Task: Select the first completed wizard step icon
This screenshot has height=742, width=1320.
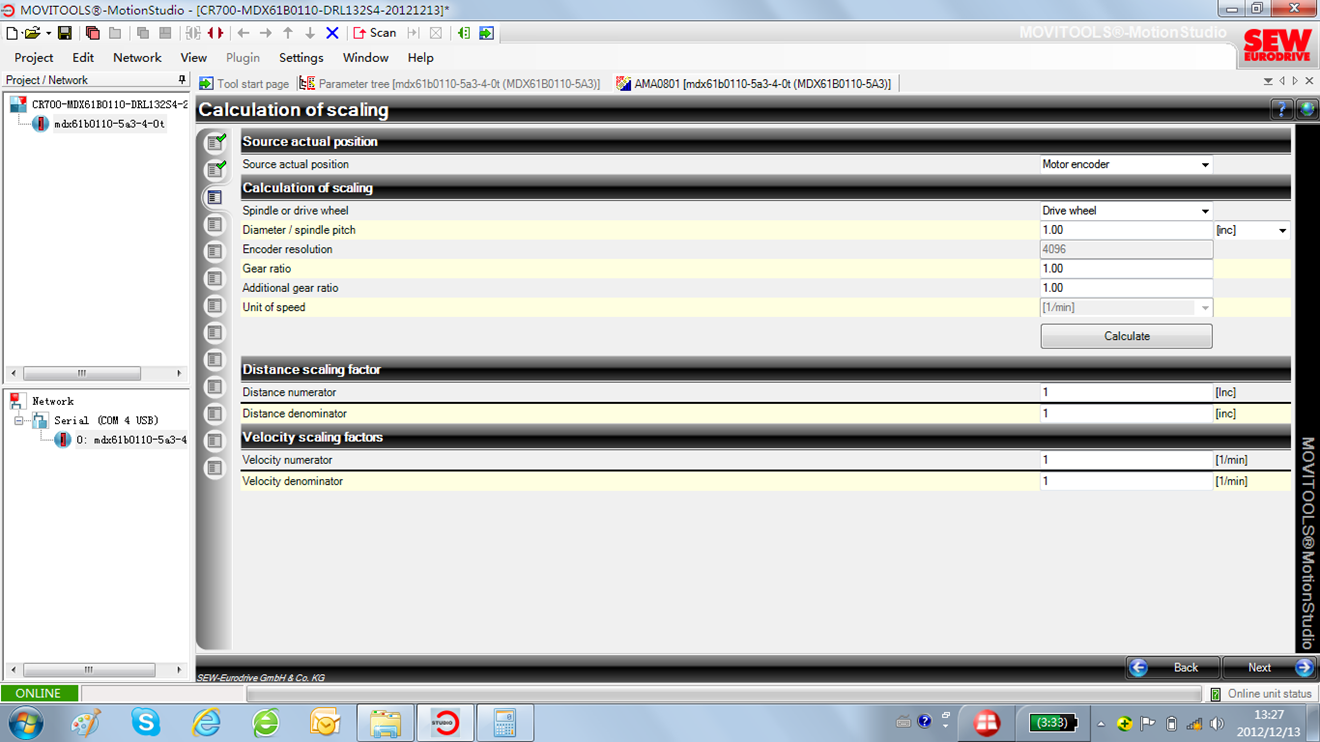Action: [215, 143]
